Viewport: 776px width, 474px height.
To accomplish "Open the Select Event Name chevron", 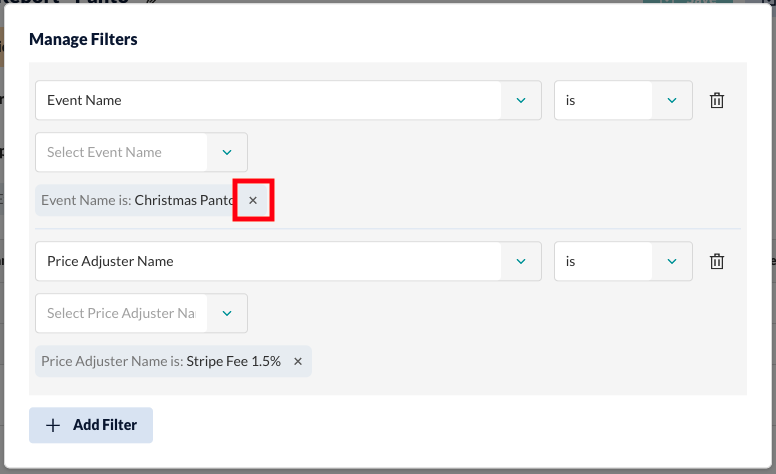I will (x=227, y=152).
